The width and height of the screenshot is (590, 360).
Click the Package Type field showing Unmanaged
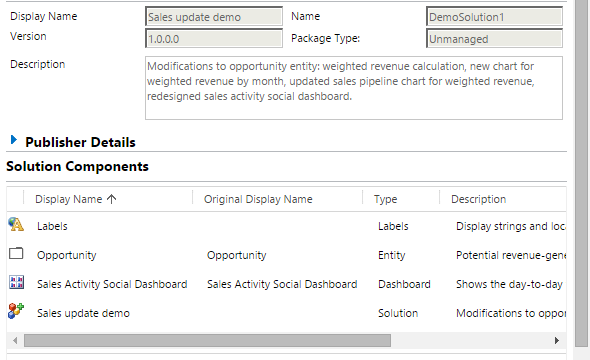pyautogui.click(x=494, y=39)
